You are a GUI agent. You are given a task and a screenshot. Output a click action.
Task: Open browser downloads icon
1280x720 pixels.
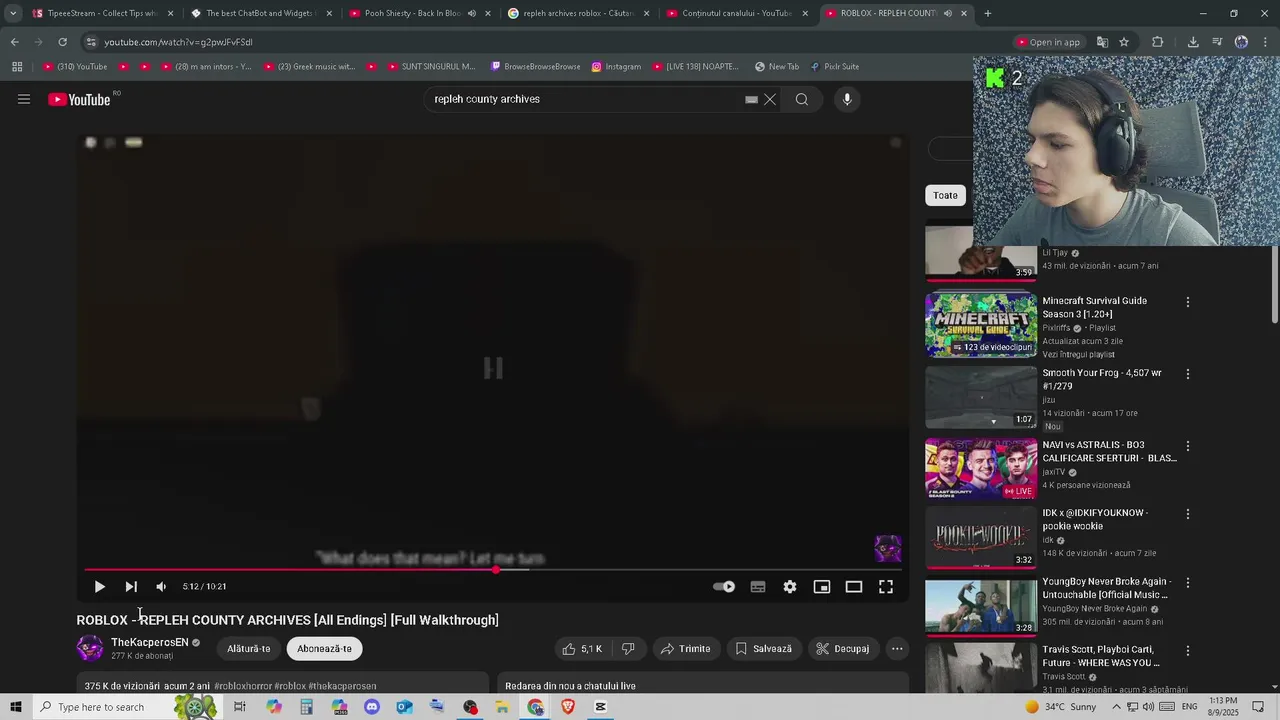click(1193, 42)
